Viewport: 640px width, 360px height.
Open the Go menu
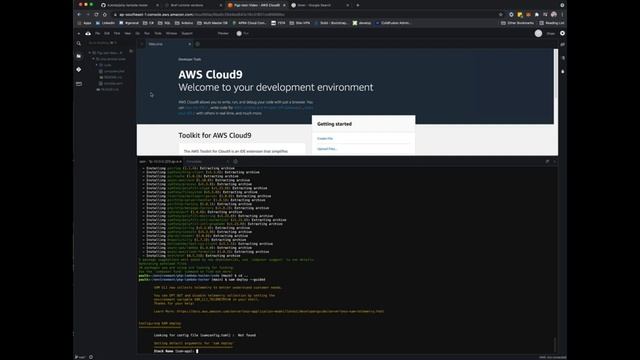tap(138, 33)
